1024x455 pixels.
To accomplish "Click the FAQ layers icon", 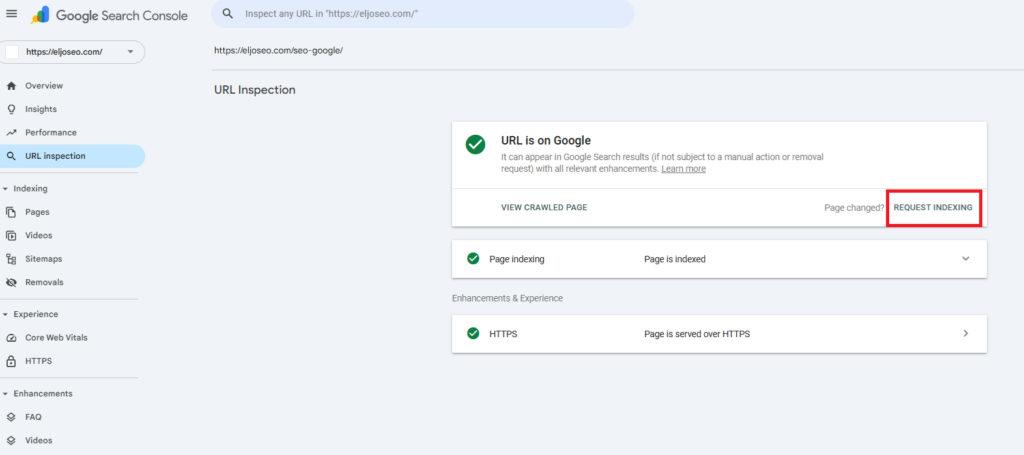I will [x=11, y=417].
